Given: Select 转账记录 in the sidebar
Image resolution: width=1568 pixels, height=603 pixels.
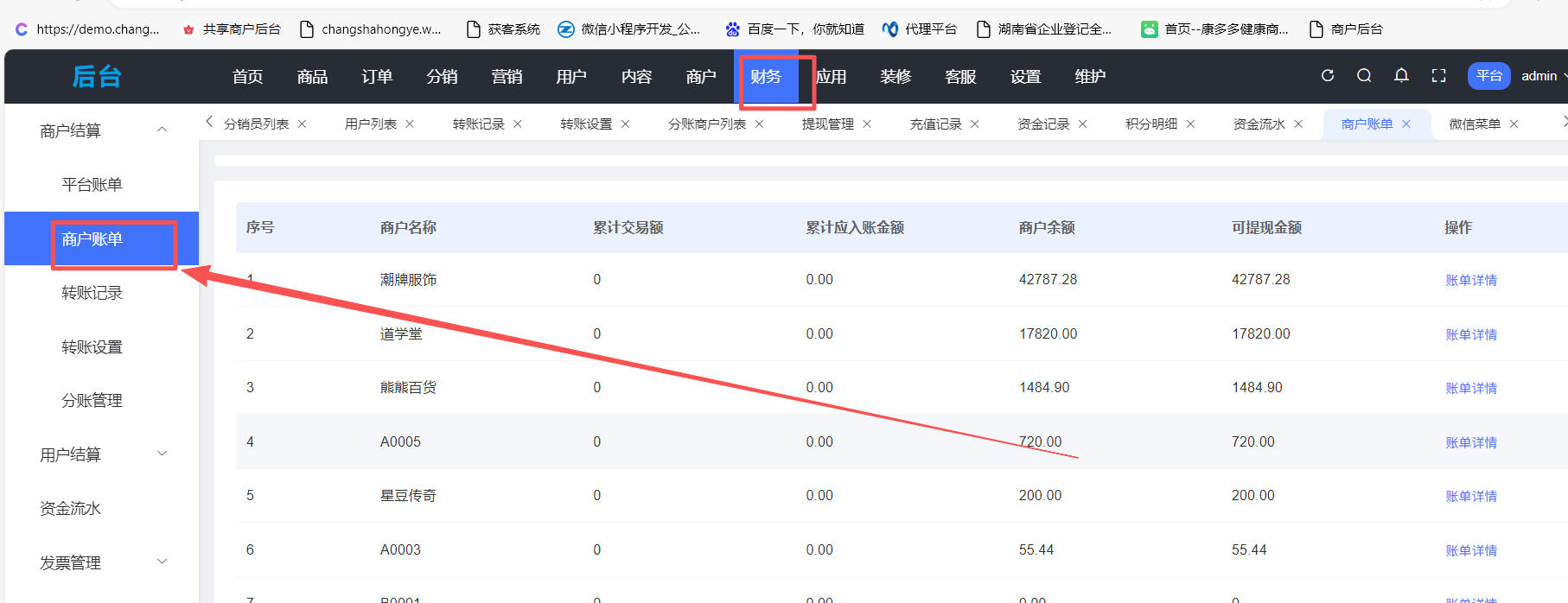Looking at the screenshot, I should 92,293.
